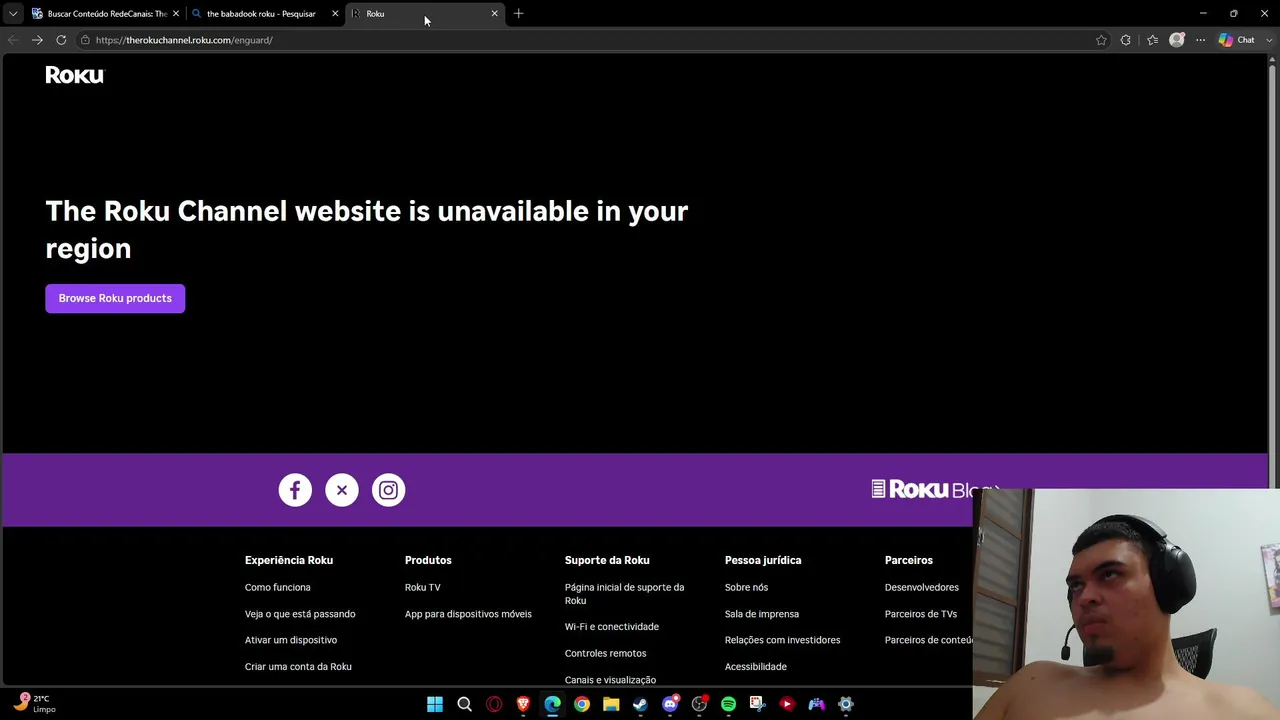Open Roku's Facebook page
The image size is (1280, 720).
pyautogui.click(x=295, y=490)
